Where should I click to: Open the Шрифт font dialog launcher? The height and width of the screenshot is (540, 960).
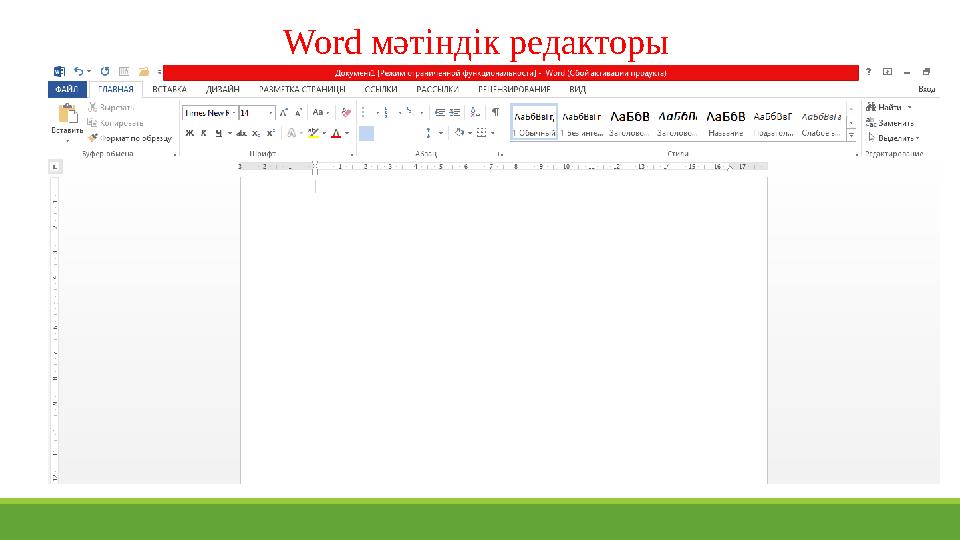(x=352, y=155)
